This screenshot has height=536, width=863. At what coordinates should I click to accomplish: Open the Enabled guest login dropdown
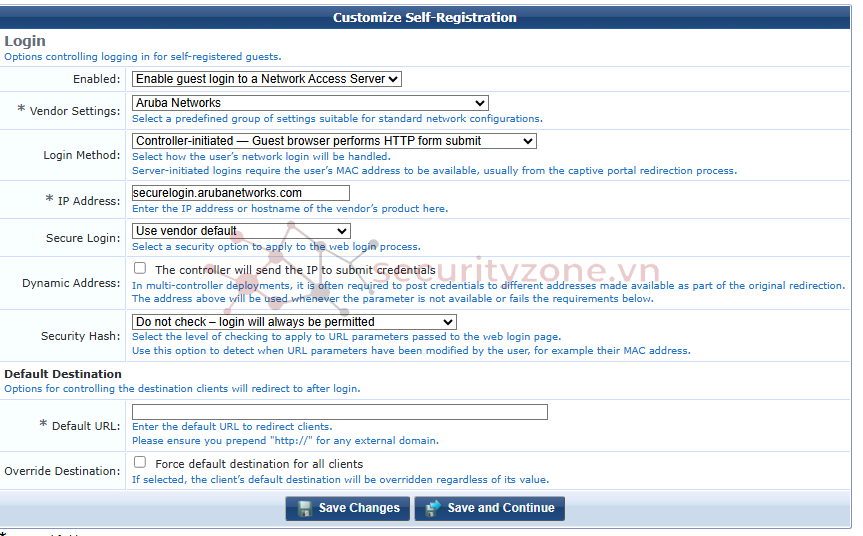point(267,79)
